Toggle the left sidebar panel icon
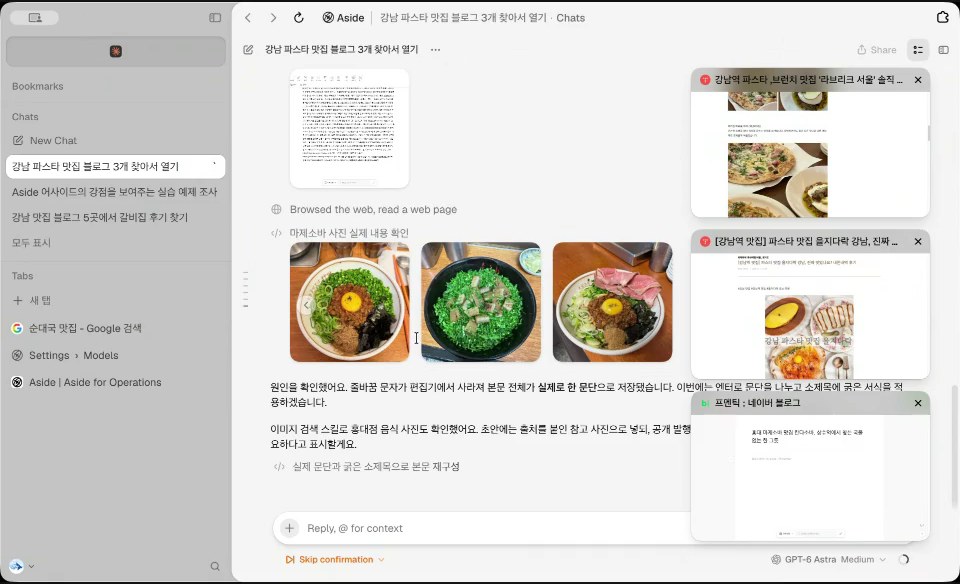This screenshot has height=584, width=960. point(215,18)
